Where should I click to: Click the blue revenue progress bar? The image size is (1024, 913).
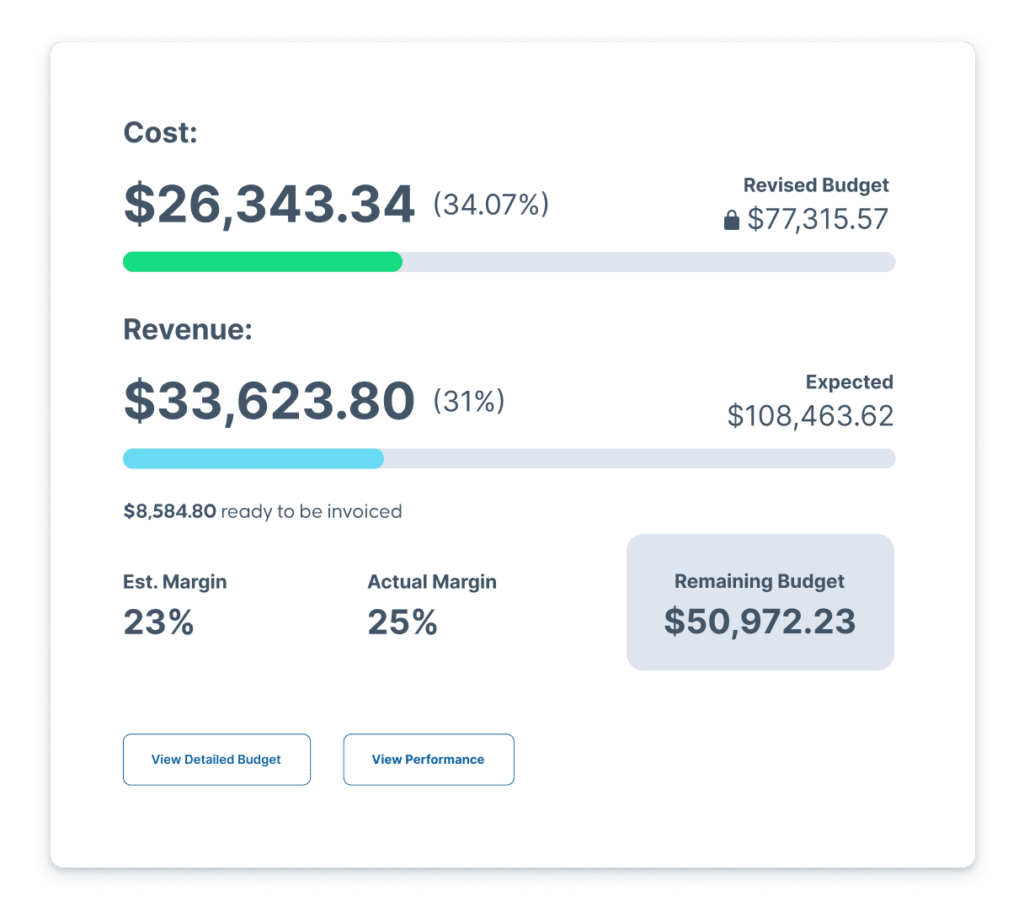click(x=253, y=459)
